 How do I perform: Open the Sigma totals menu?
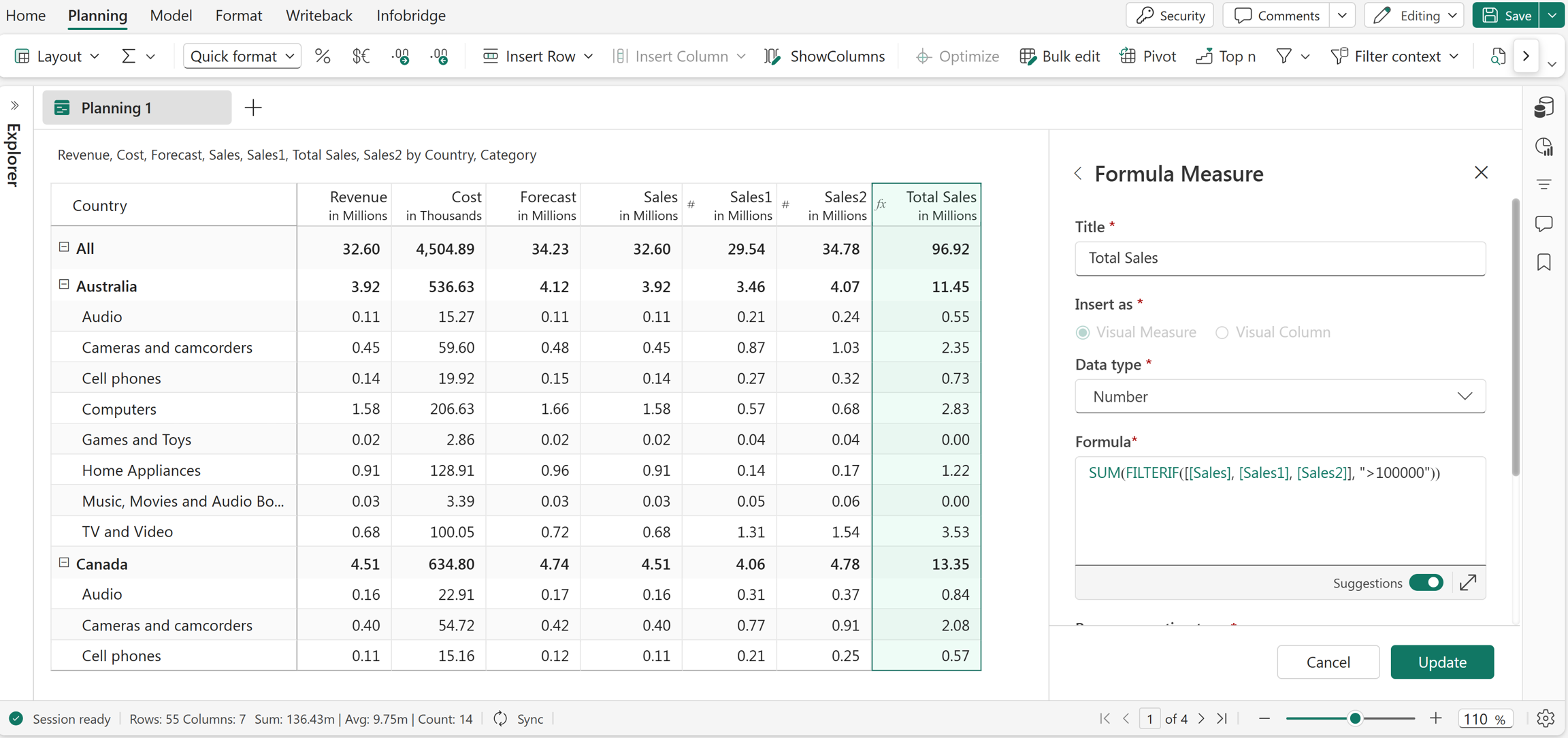tap(138, 56)
